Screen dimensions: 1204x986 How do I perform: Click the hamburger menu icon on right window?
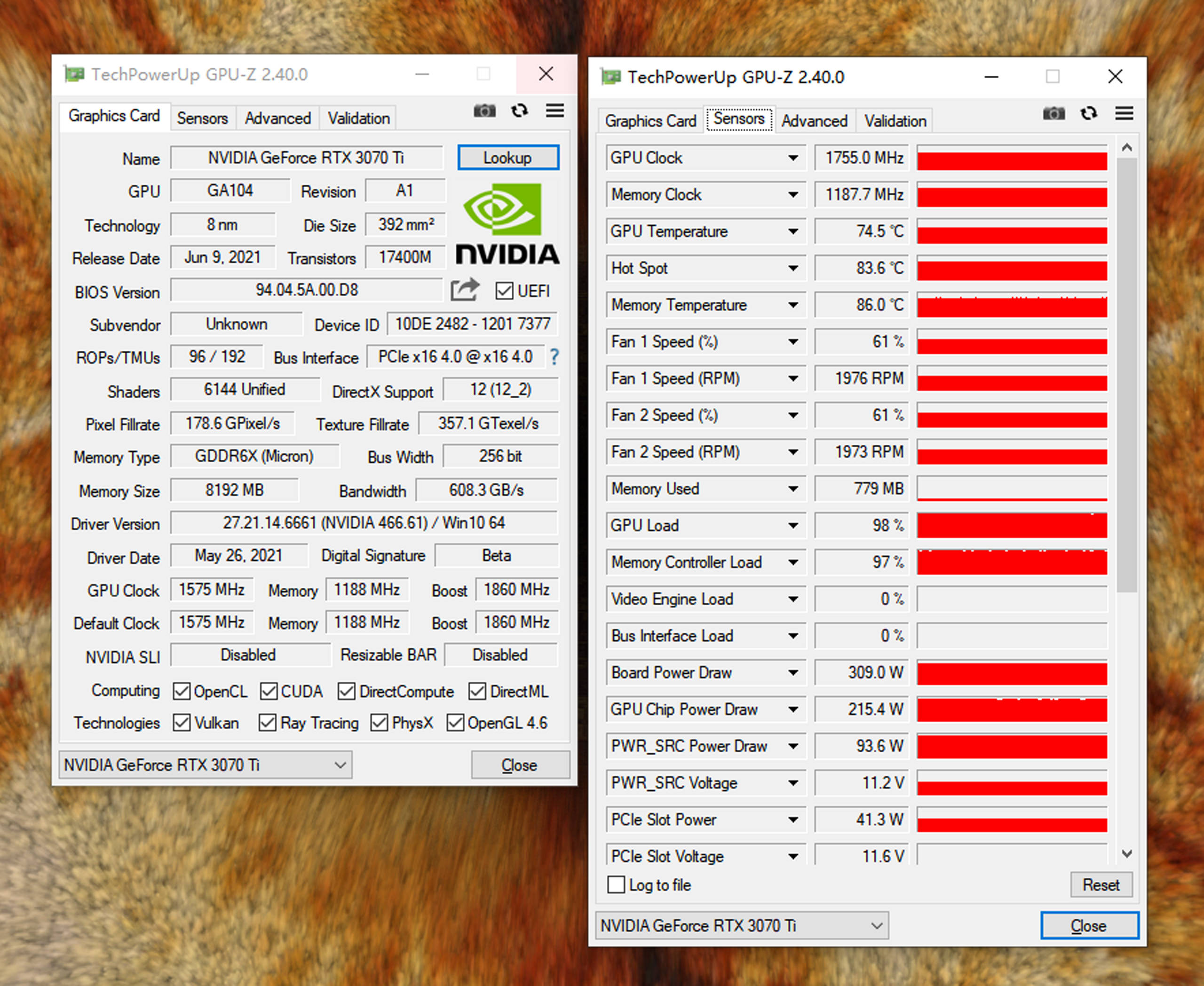(x=1128, y=113)
